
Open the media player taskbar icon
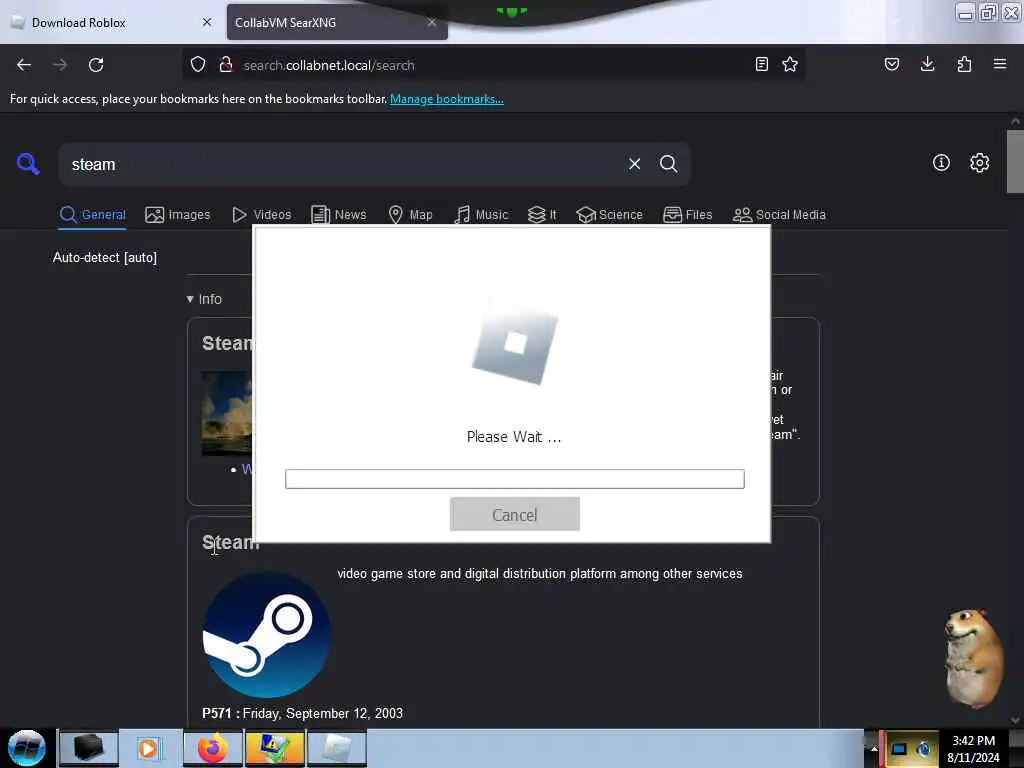[150, 748]
